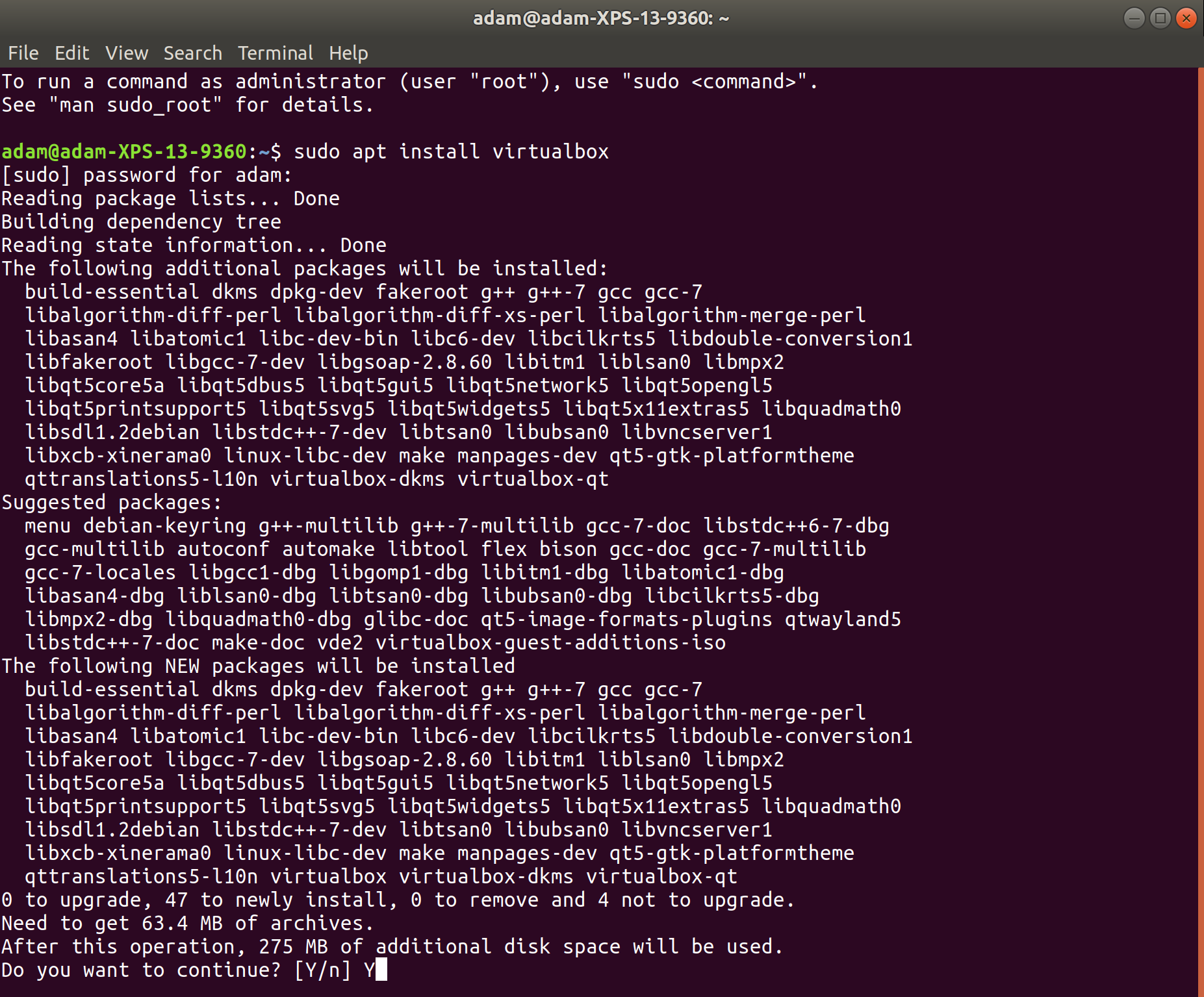The image size is (1204, 997).
Task: Click the 'Suggested packages:' heading line
Action: click(x=112, y=502)
